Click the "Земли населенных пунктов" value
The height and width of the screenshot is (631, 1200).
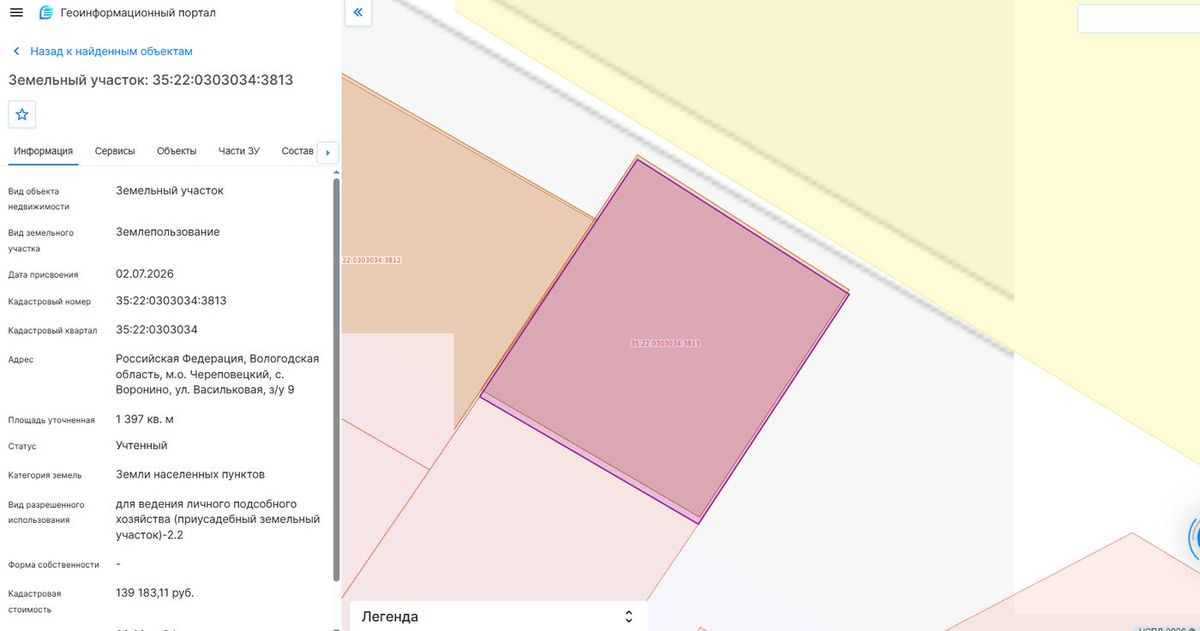click(190, 474)
